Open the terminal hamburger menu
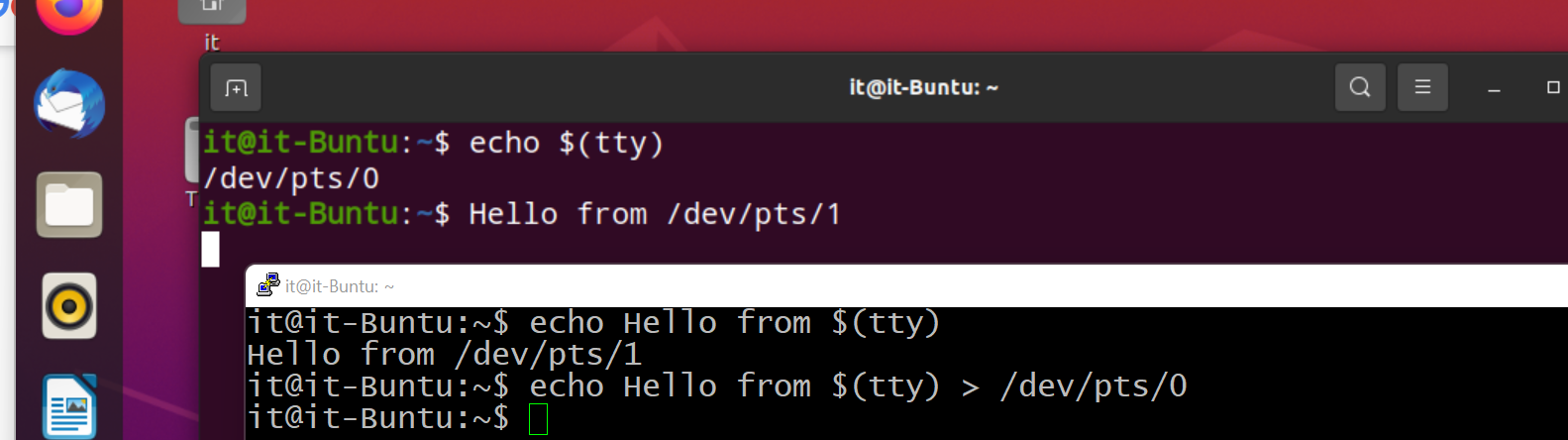The width and height of the screenshot is (1568, 440). 1422,87
